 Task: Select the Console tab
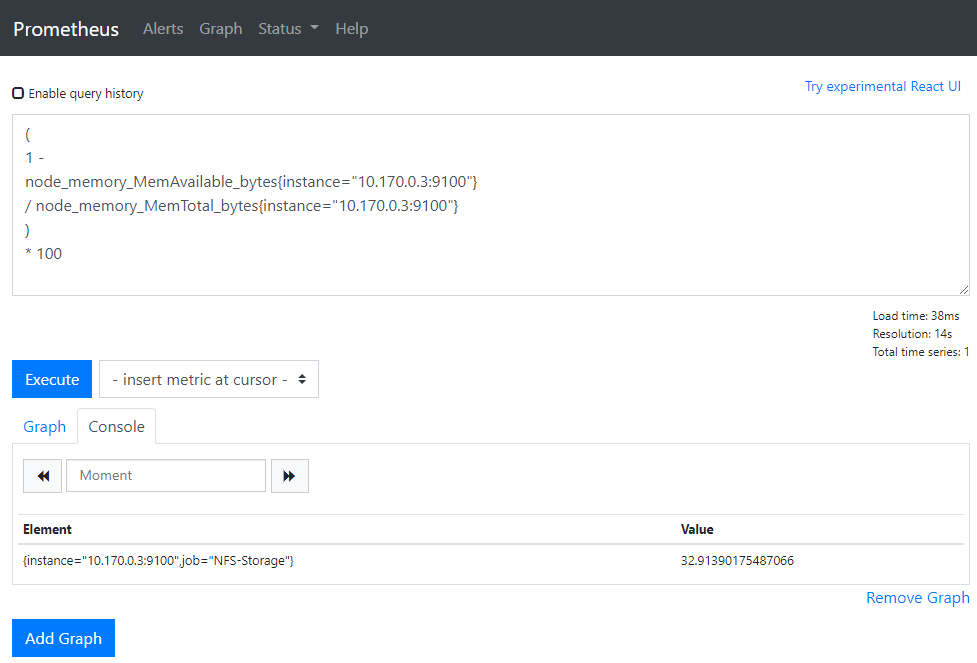[116, 427]
